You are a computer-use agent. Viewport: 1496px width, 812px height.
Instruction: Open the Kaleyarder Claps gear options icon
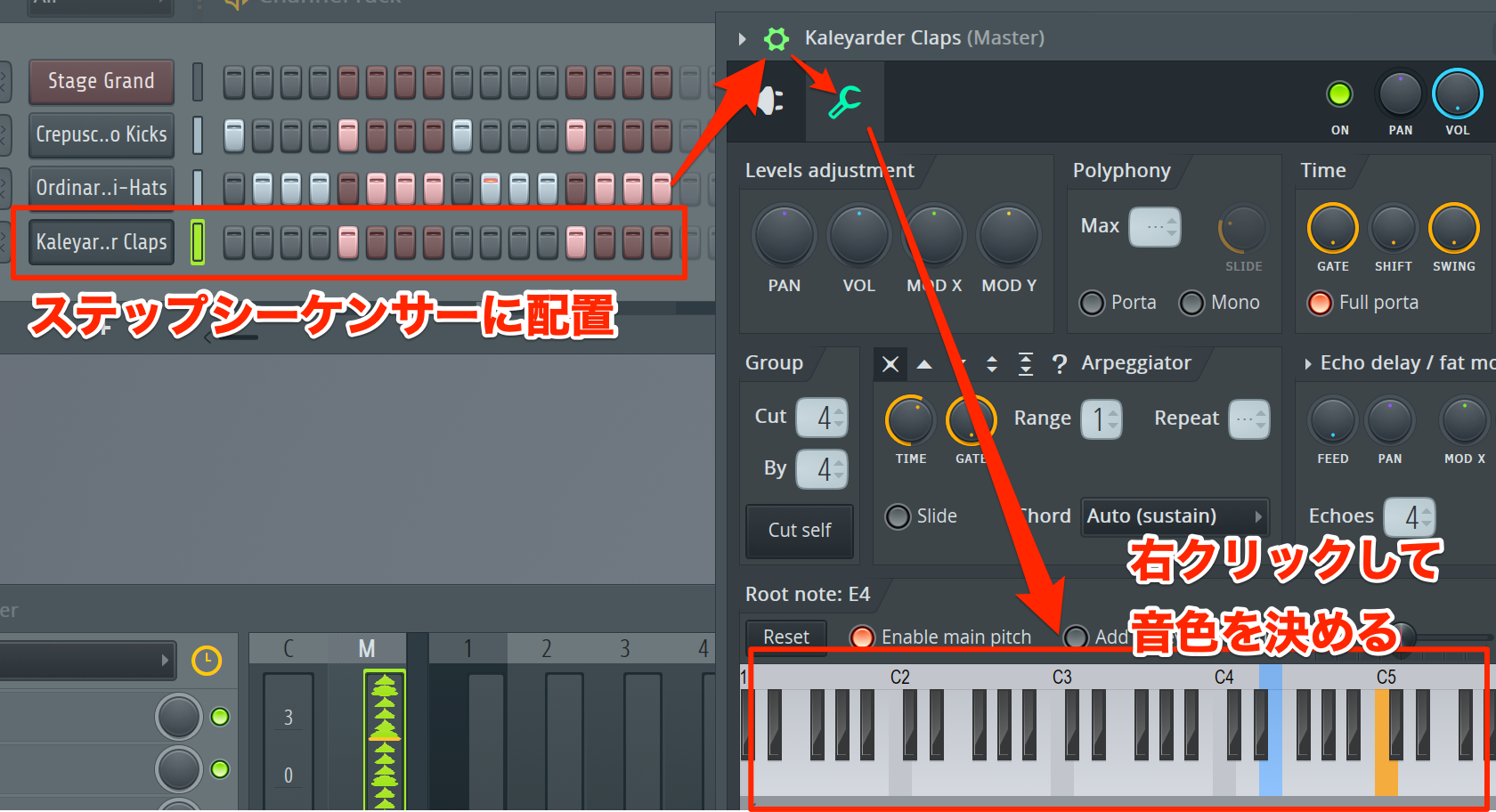click(776, 38)
